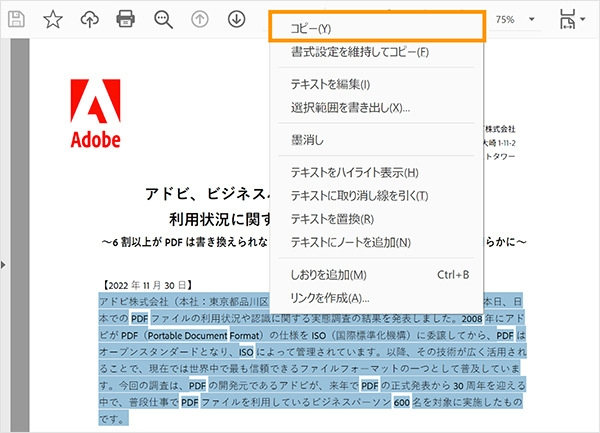600x433 pixels.
Task: Choose テキストを編集(I) menu entry
Action: (x=377, y=84)
